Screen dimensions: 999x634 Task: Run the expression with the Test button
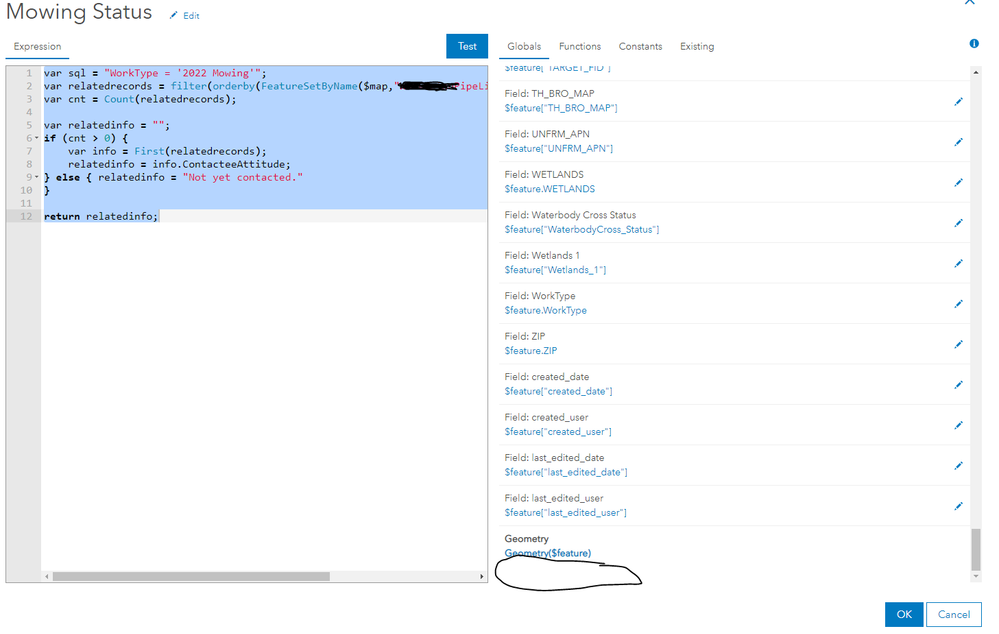coord(467,47)
